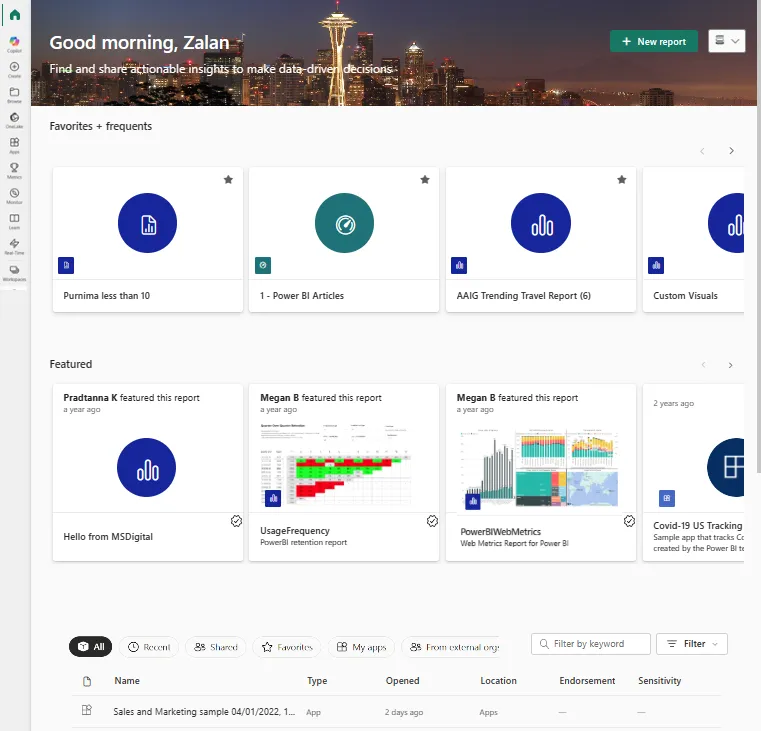This screenshot has height=731, width=761.
Task: Click small report badge on AAIG card
Action: click(x=459, y=266)
